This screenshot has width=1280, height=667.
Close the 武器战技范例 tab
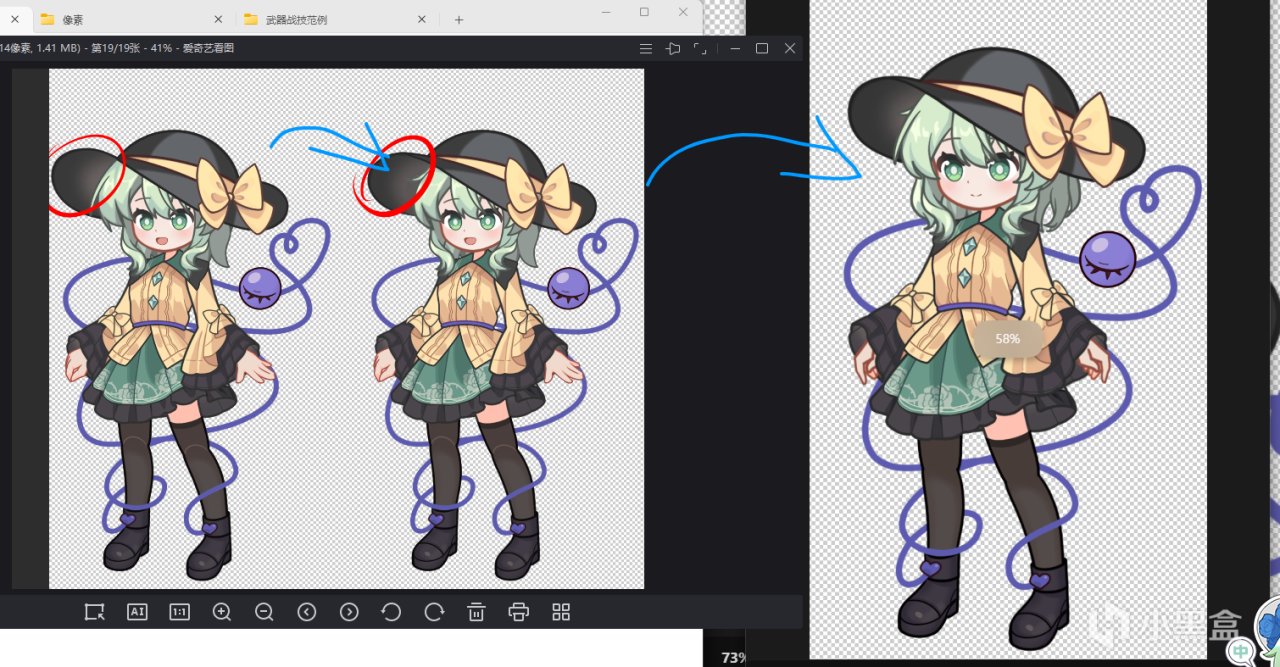[x=422, y=19]
